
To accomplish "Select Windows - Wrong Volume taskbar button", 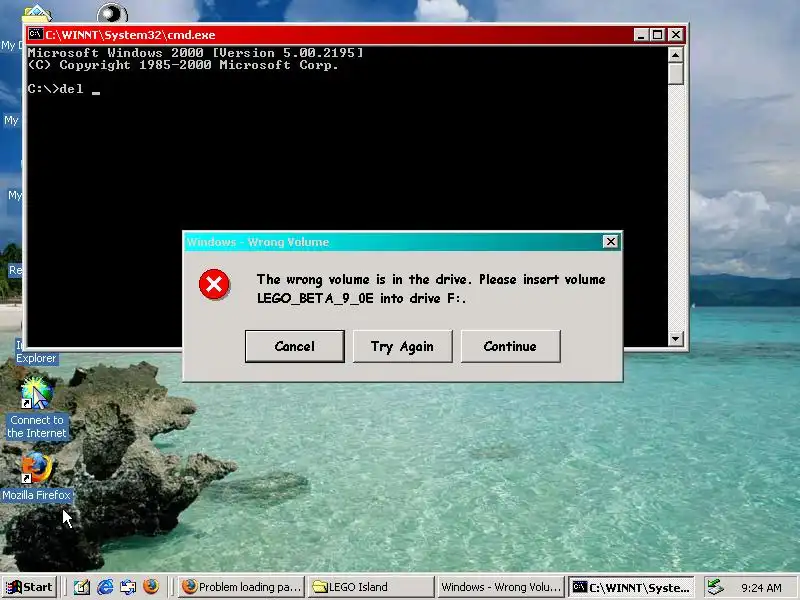I will click(501, 587).
